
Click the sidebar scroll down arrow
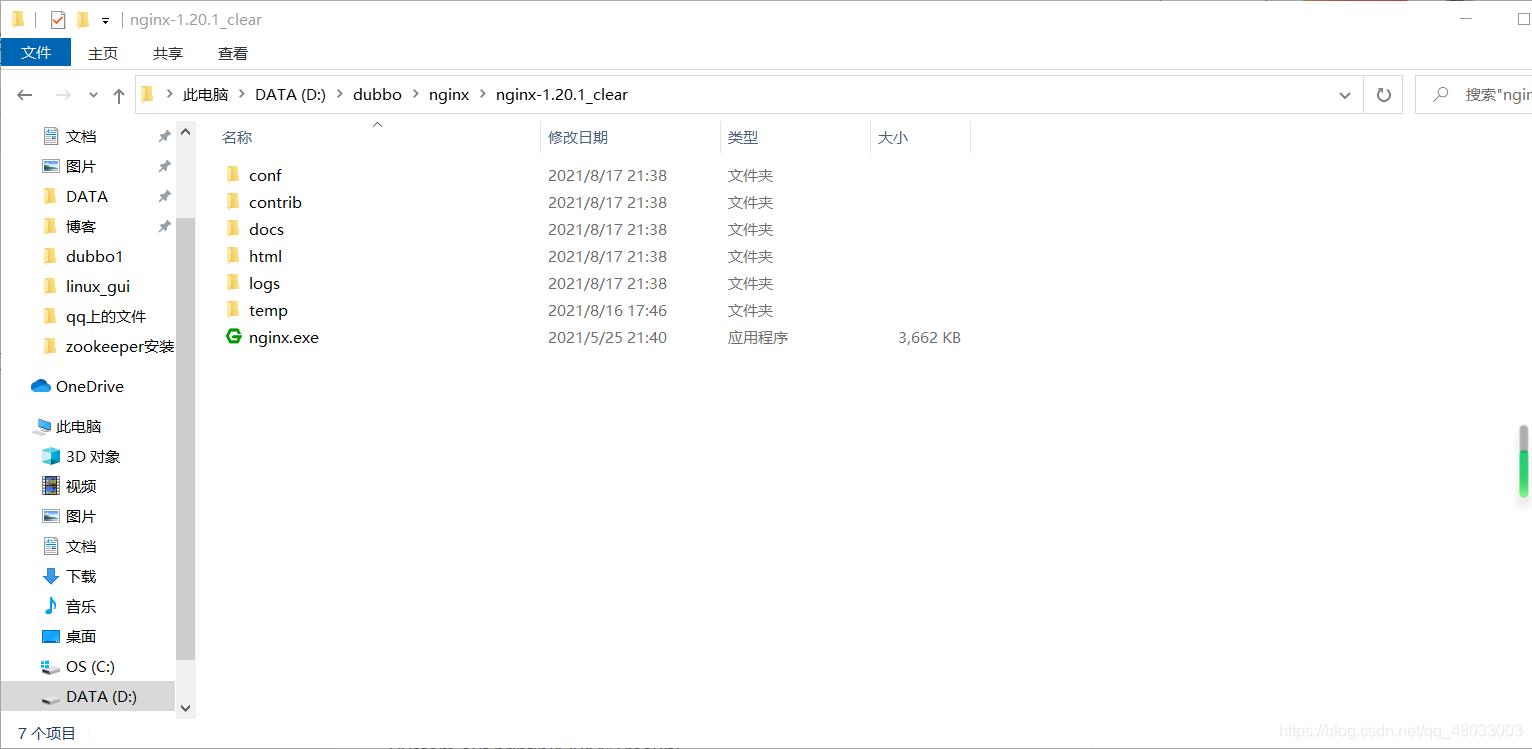click(x=185, y=707)
